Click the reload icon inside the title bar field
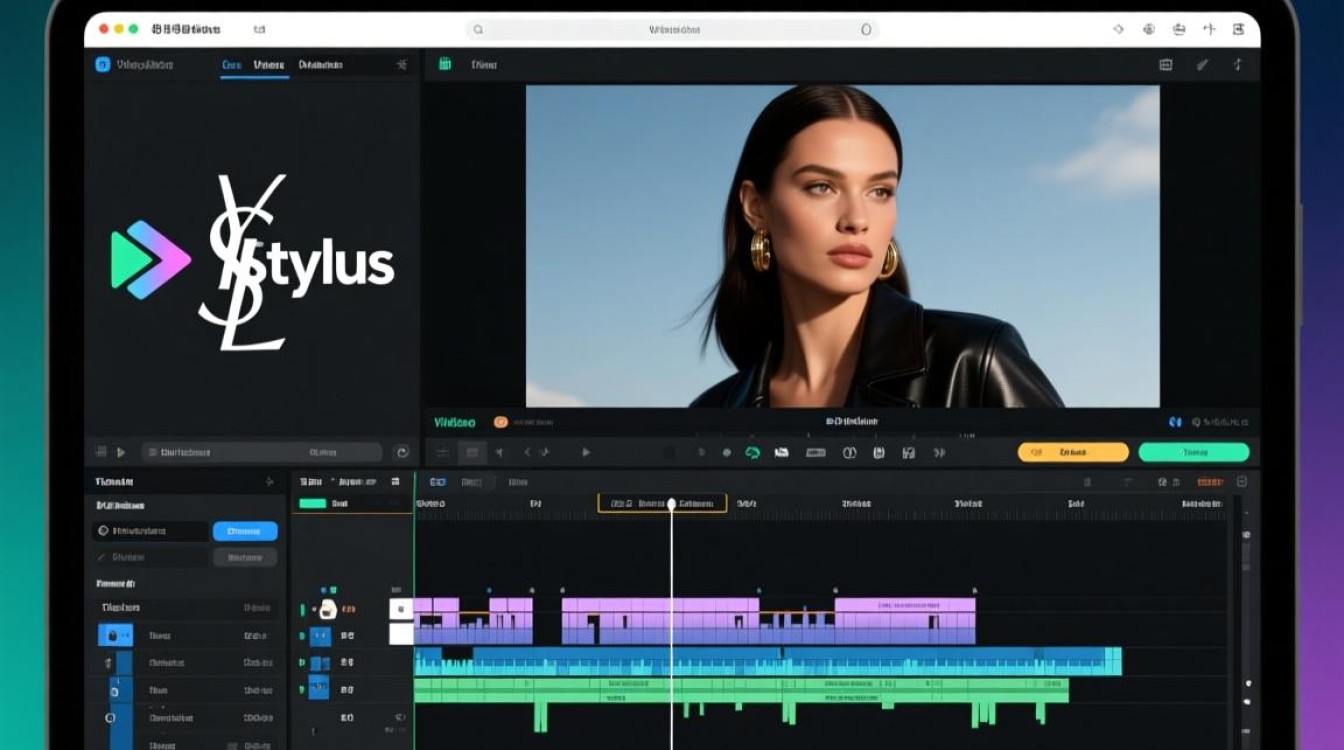 (x=866, y=30)
